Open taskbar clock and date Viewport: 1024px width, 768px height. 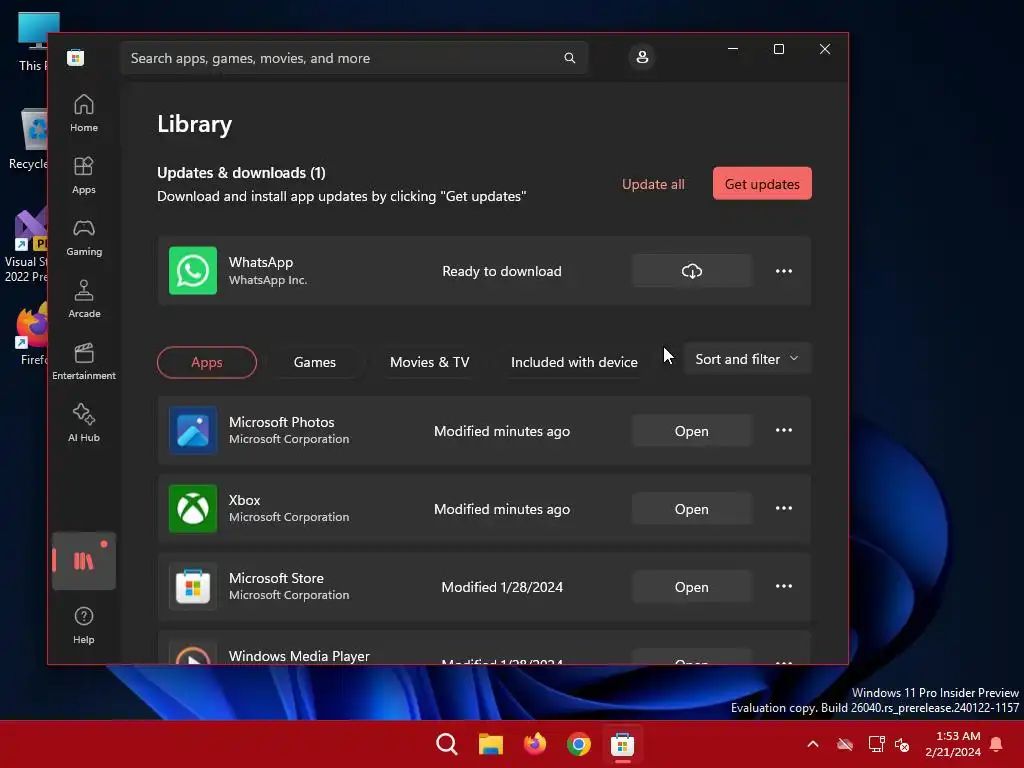pyautogui.click(x=953, y=744)
